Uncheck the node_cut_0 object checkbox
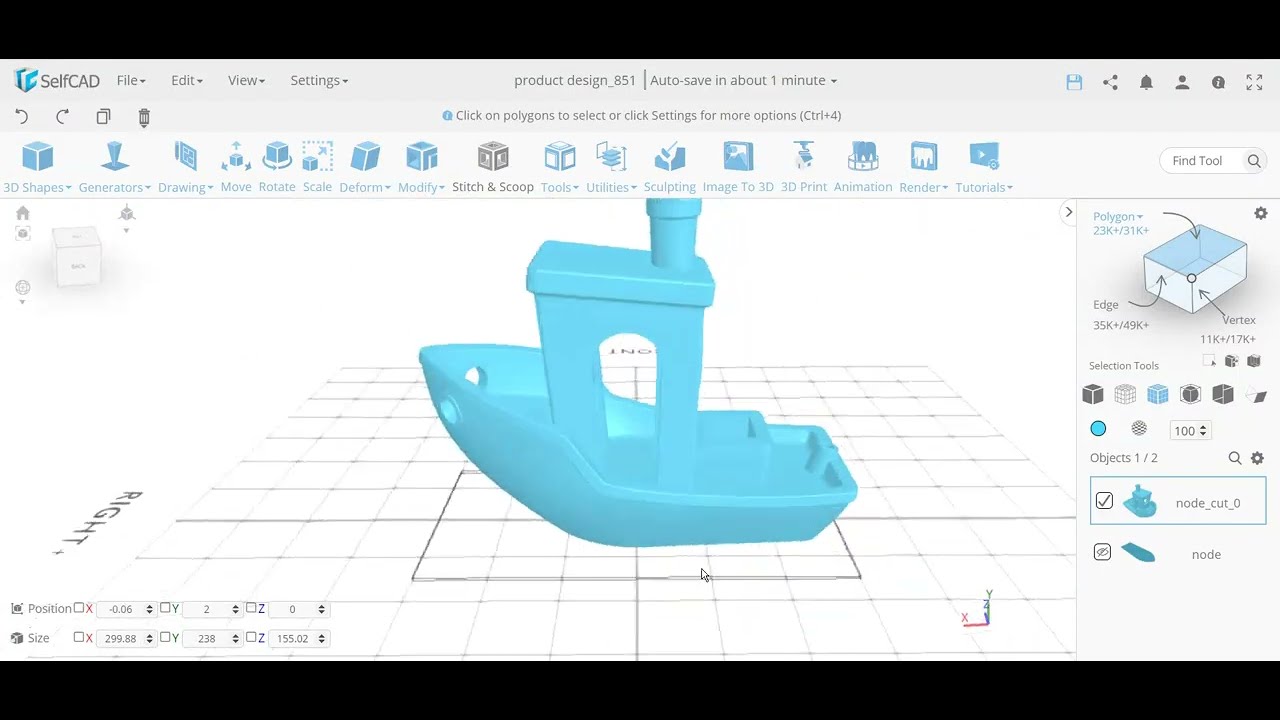 coord(1104,501)
